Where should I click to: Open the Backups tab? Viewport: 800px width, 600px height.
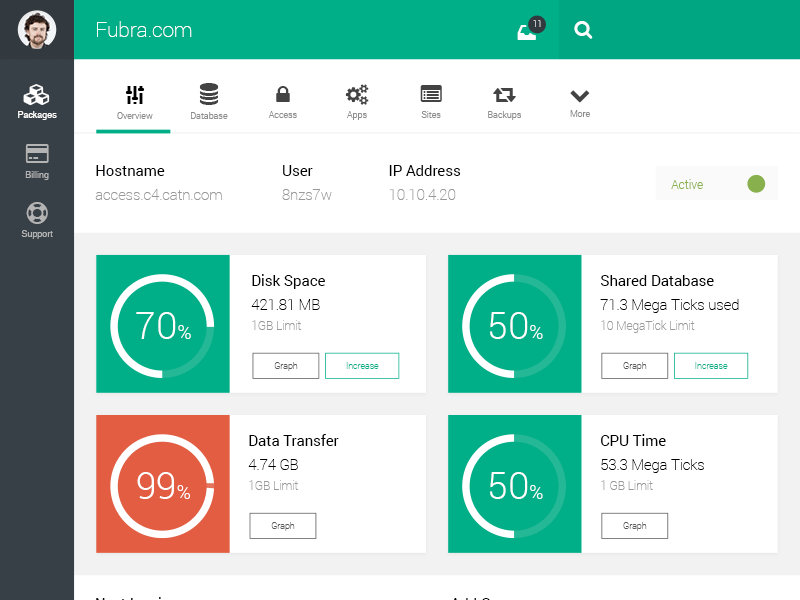[x=504, y=101]
